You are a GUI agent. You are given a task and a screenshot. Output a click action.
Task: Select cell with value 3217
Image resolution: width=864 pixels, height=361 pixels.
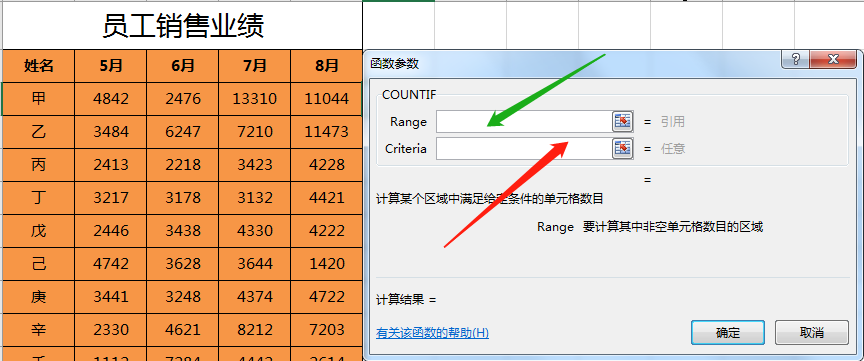click(111, 198)
